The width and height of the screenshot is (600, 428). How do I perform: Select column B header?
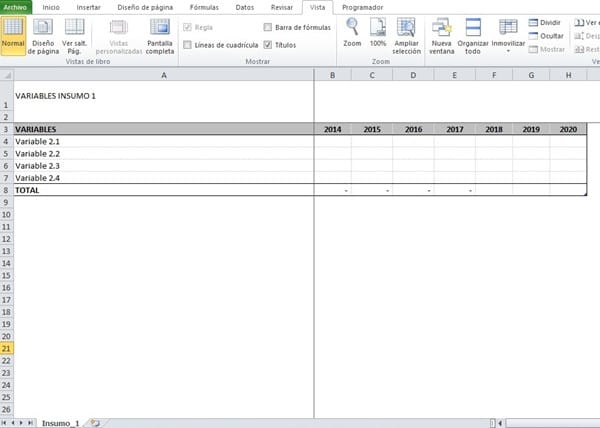point(333,75)
